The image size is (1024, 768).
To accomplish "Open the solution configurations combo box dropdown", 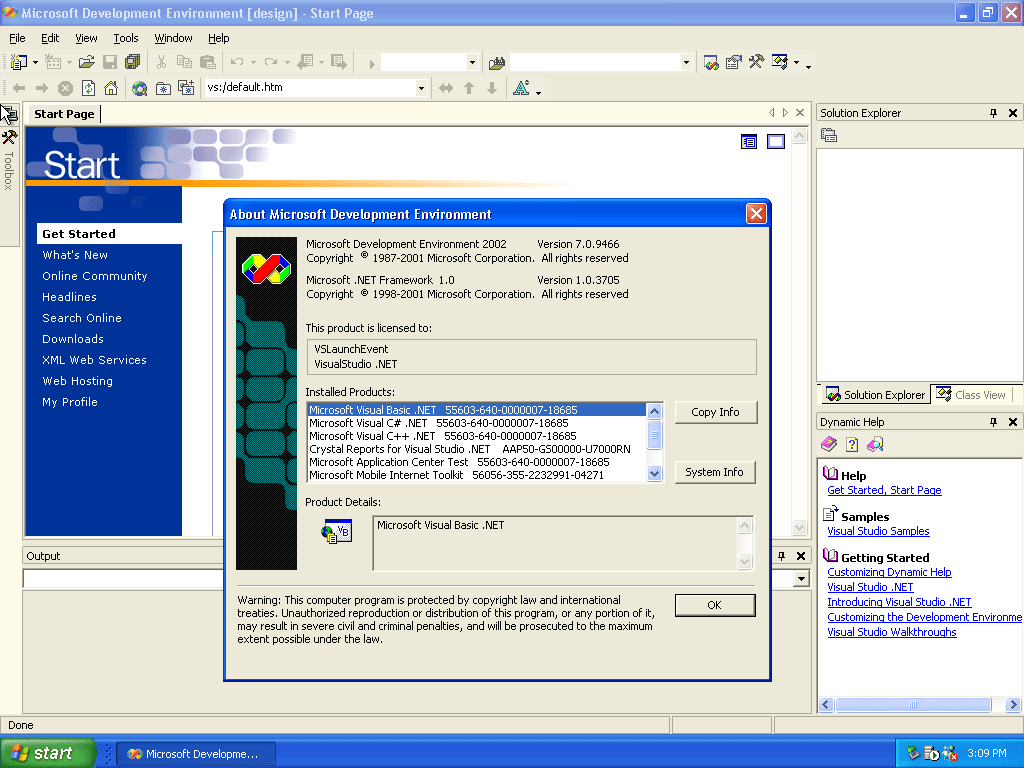I will pos(472,63).
